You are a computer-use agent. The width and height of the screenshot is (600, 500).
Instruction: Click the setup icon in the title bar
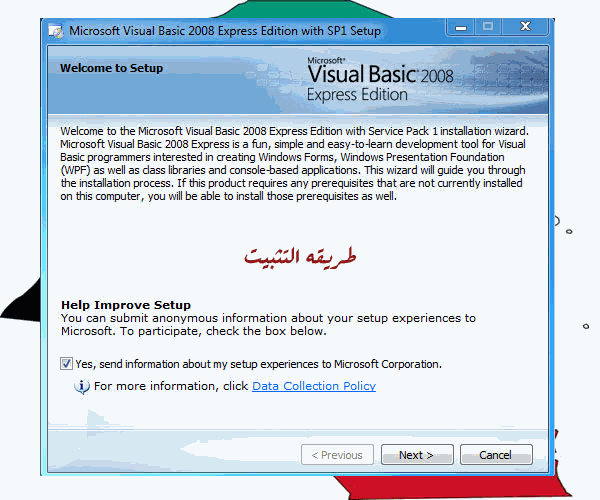coord(56,31)
